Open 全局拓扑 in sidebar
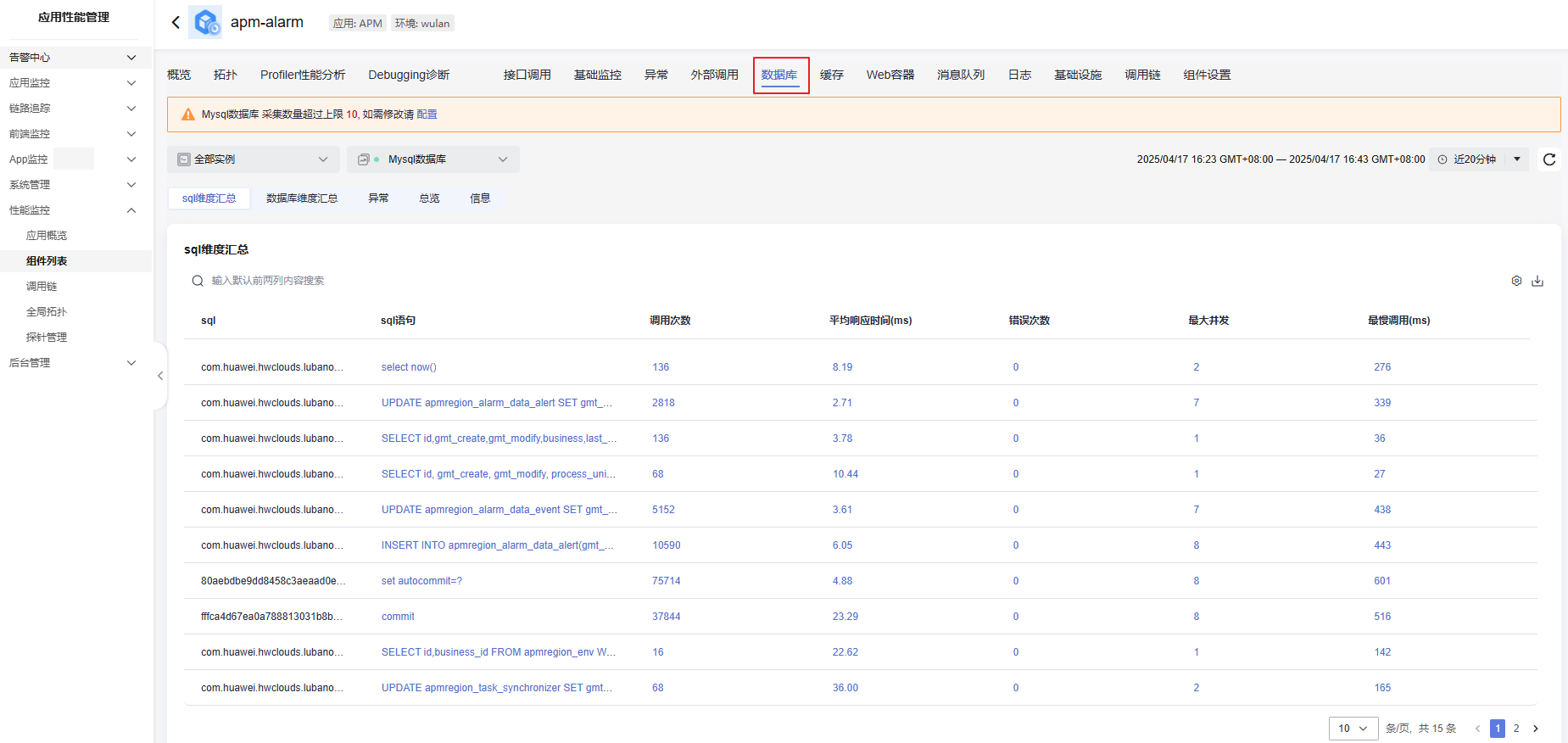Viewport: 1568px width, 743px height. (x=47, y=312)
